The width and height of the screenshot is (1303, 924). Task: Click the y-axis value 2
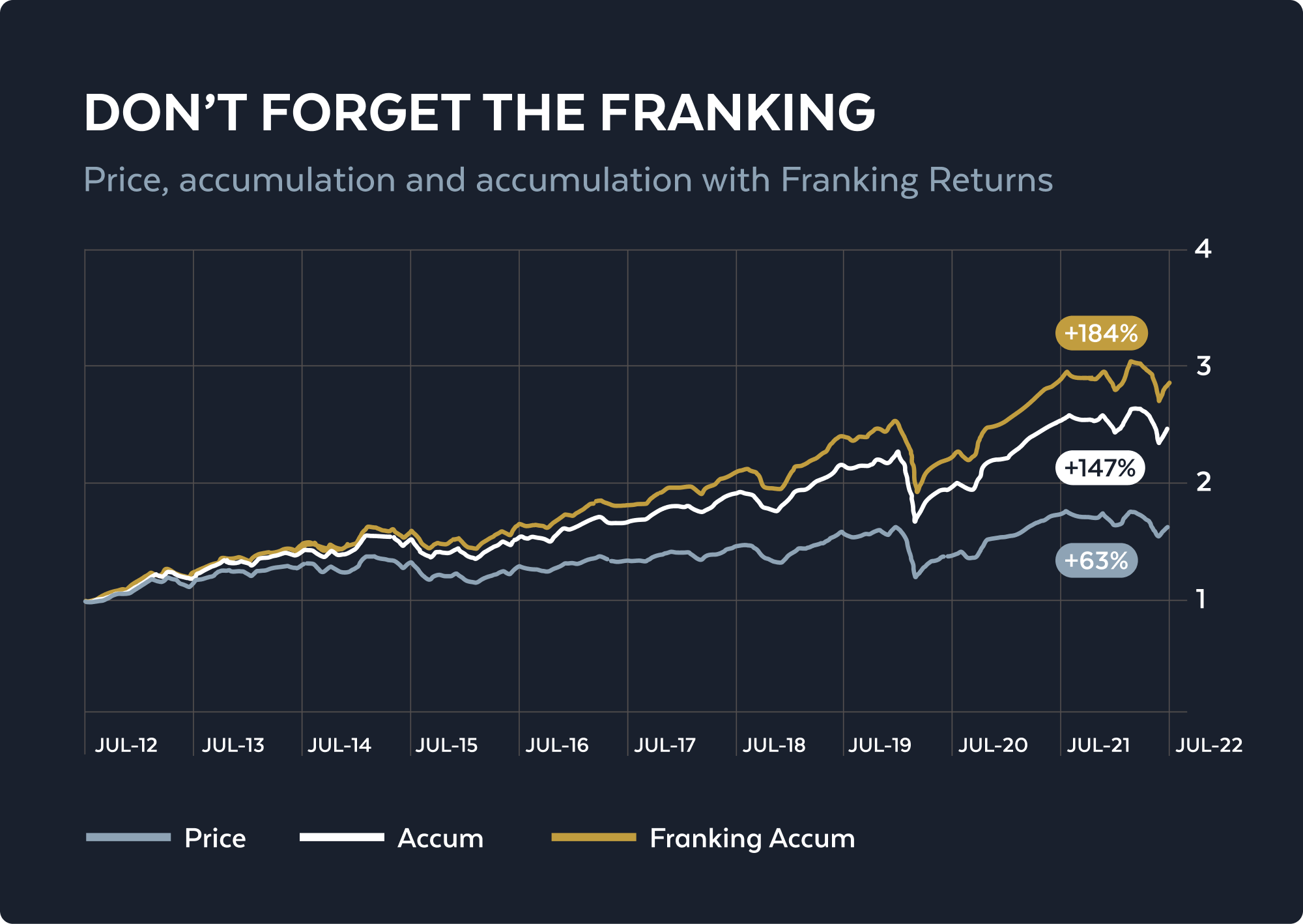coord(1203,482)
